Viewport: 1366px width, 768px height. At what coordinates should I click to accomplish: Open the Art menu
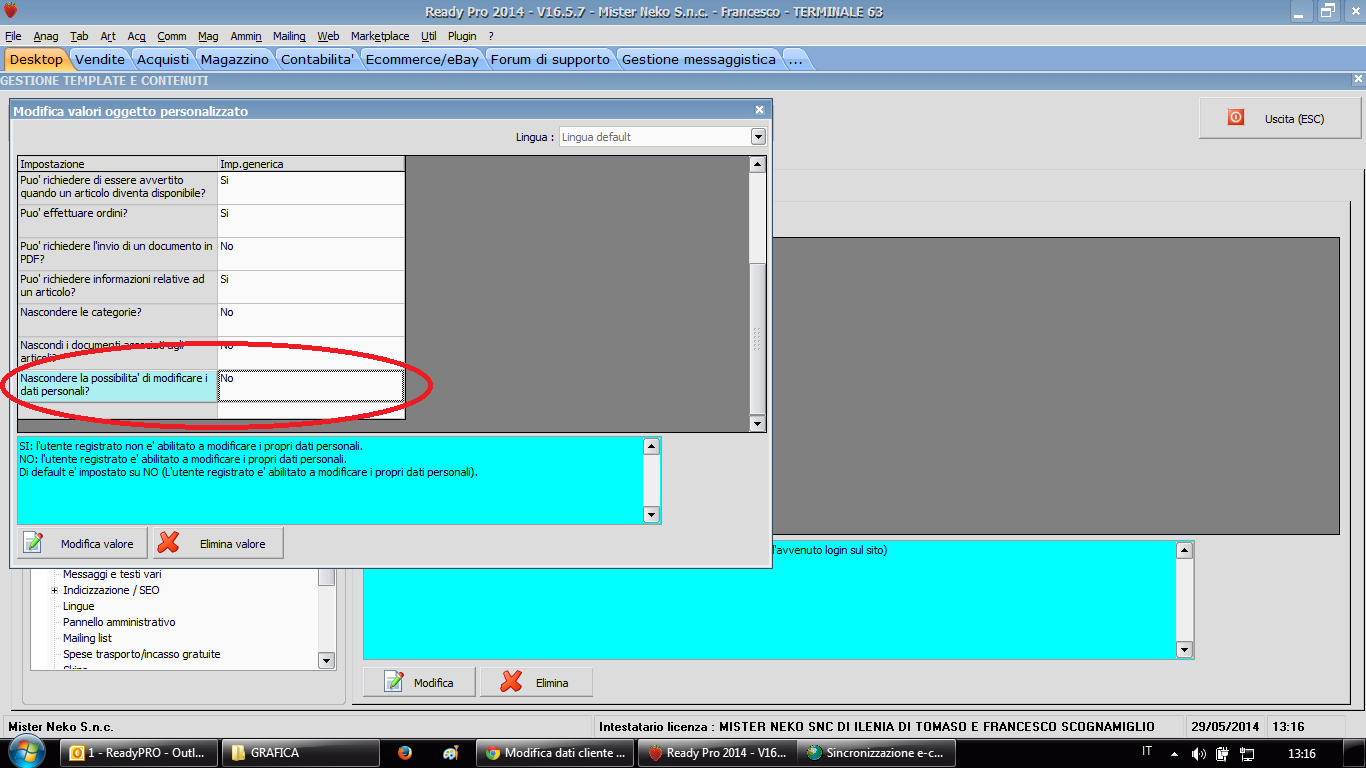pos(108,36)
